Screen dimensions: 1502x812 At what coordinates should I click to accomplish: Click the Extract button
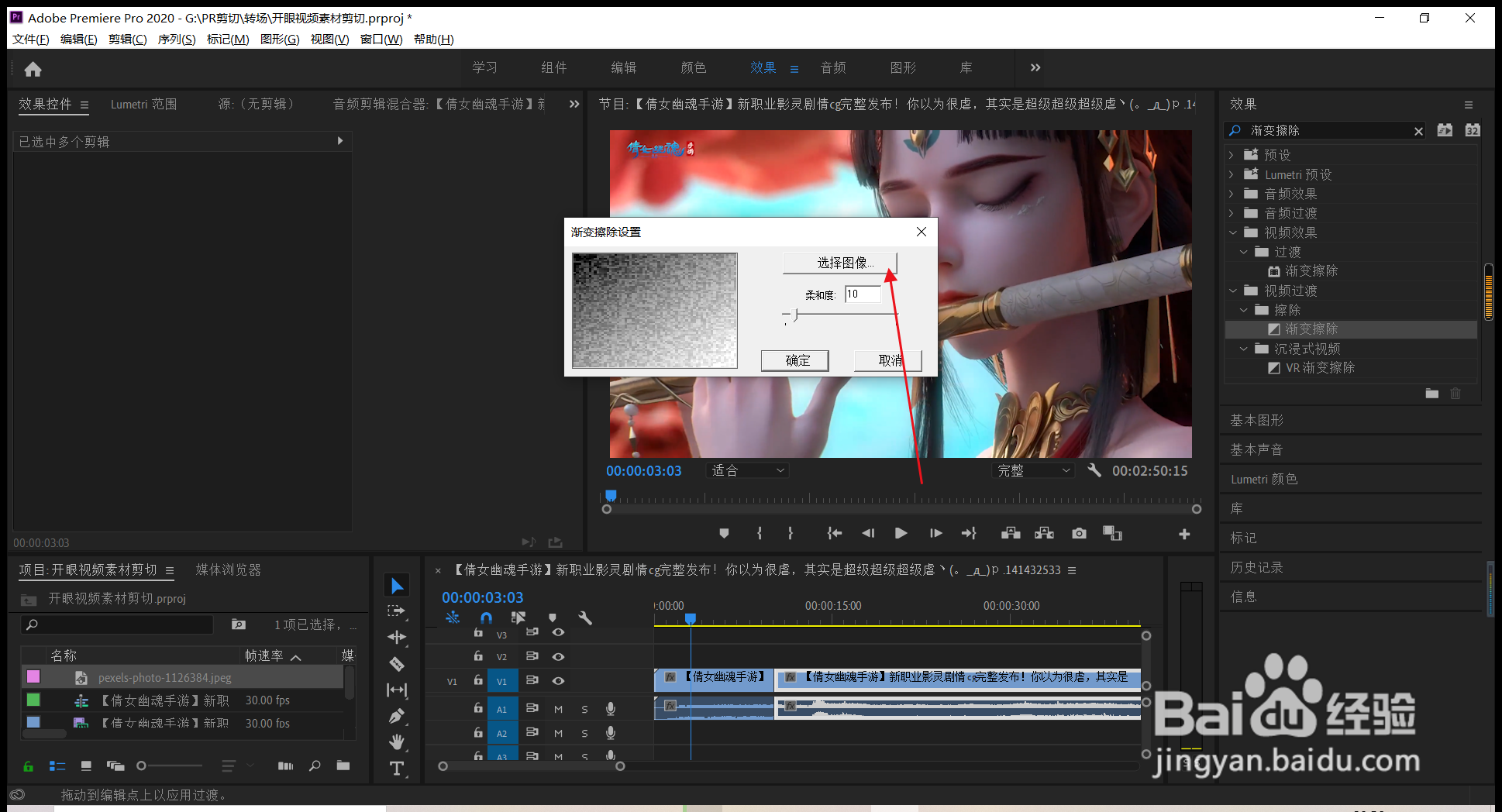[1044, 533]
